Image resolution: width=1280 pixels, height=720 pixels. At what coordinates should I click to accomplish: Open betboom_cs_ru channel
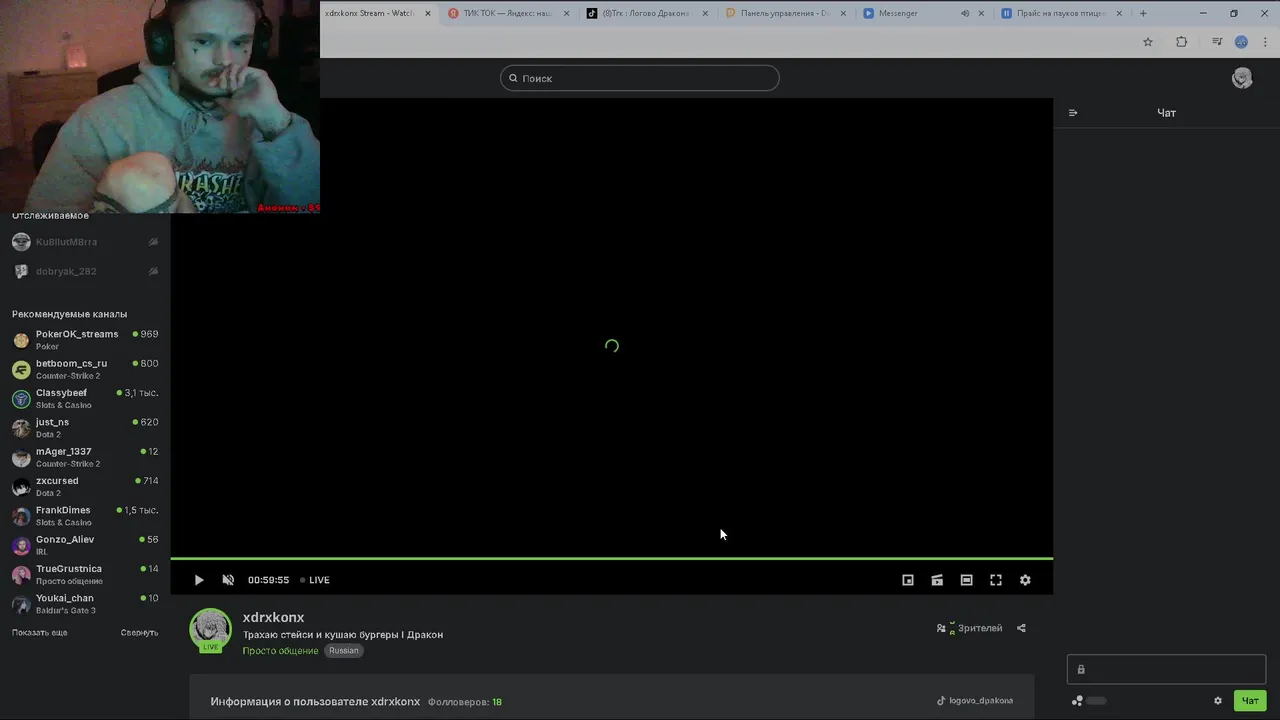[x=85, y=369]
